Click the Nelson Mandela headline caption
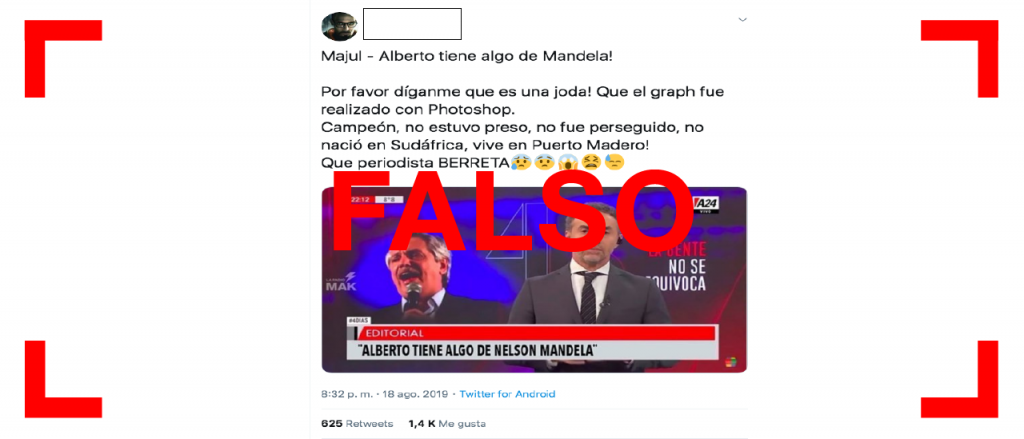Screen dimensions: 1024x439 pos(478,351)
